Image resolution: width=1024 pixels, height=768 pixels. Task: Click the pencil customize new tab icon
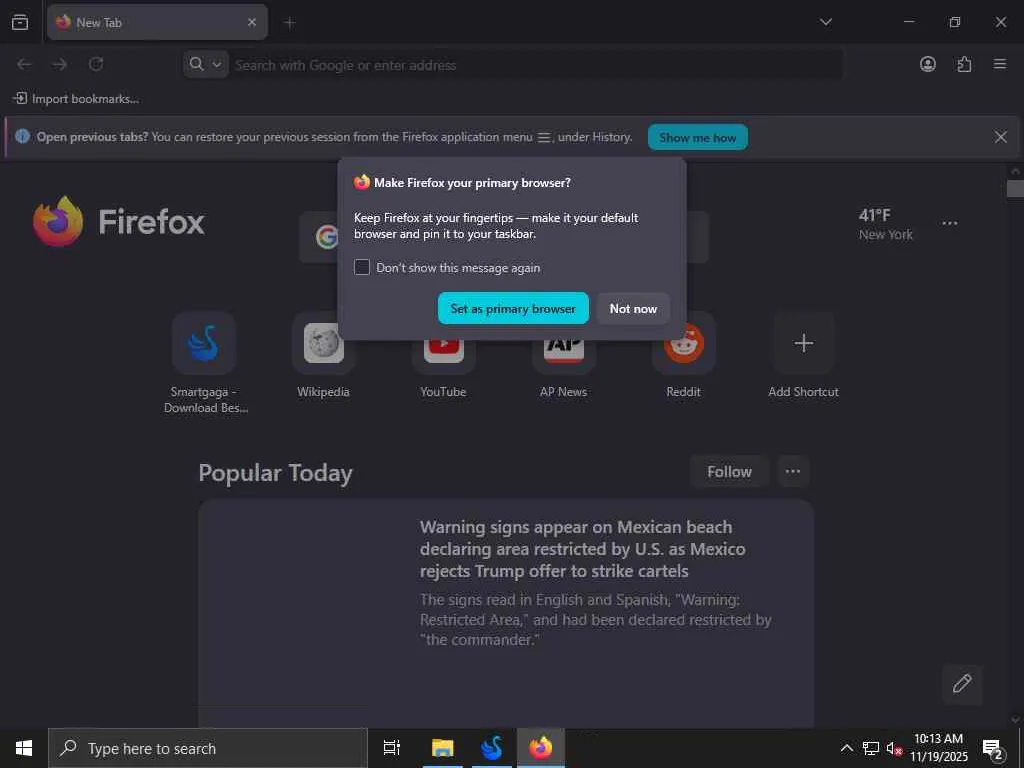click(961, 684)
